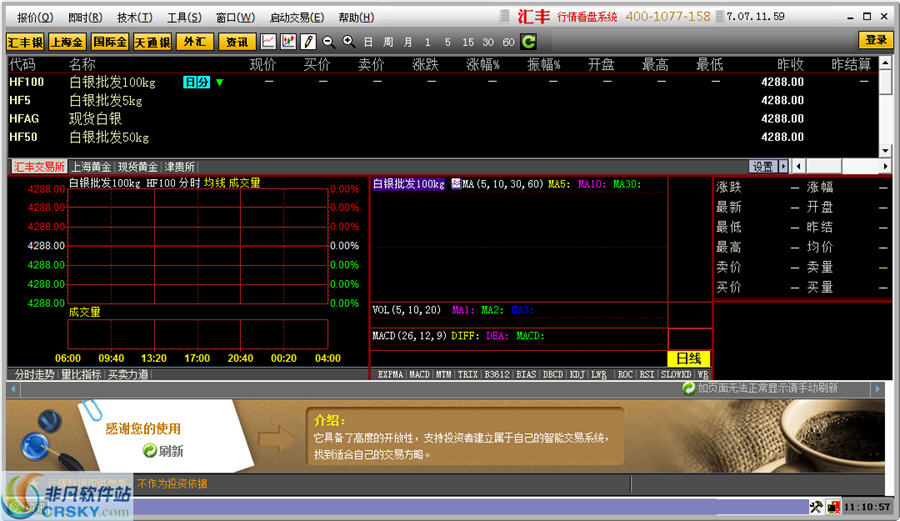900x521 pixels.
Task: Click the 登录 login button
Action: pyautogui.click(x=876, y=40)
